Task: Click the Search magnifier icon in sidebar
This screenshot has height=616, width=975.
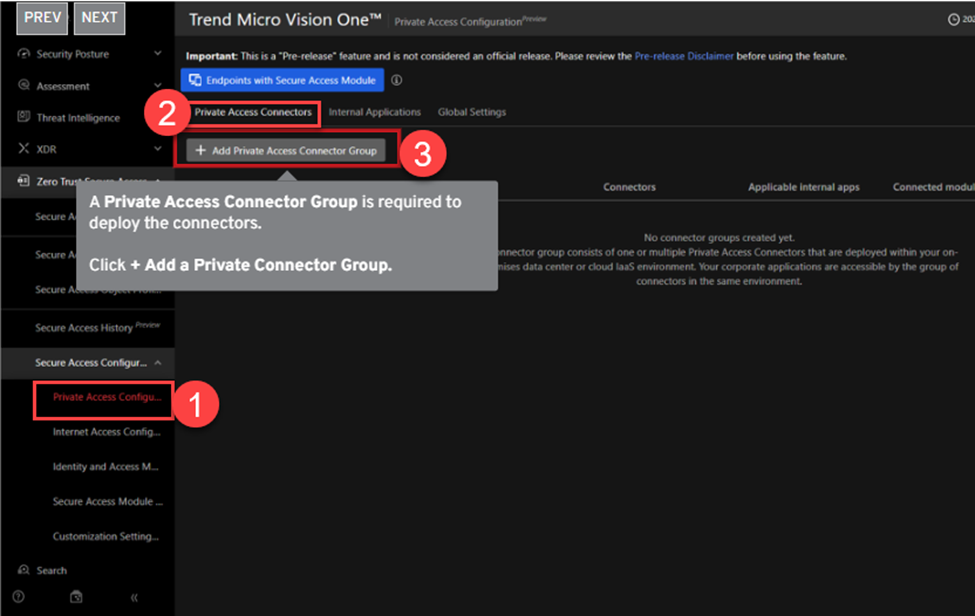Action: [24, 570]
